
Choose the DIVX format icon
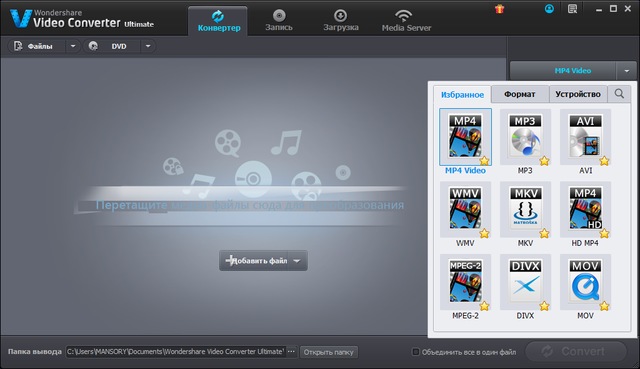(x=525, y=282)
